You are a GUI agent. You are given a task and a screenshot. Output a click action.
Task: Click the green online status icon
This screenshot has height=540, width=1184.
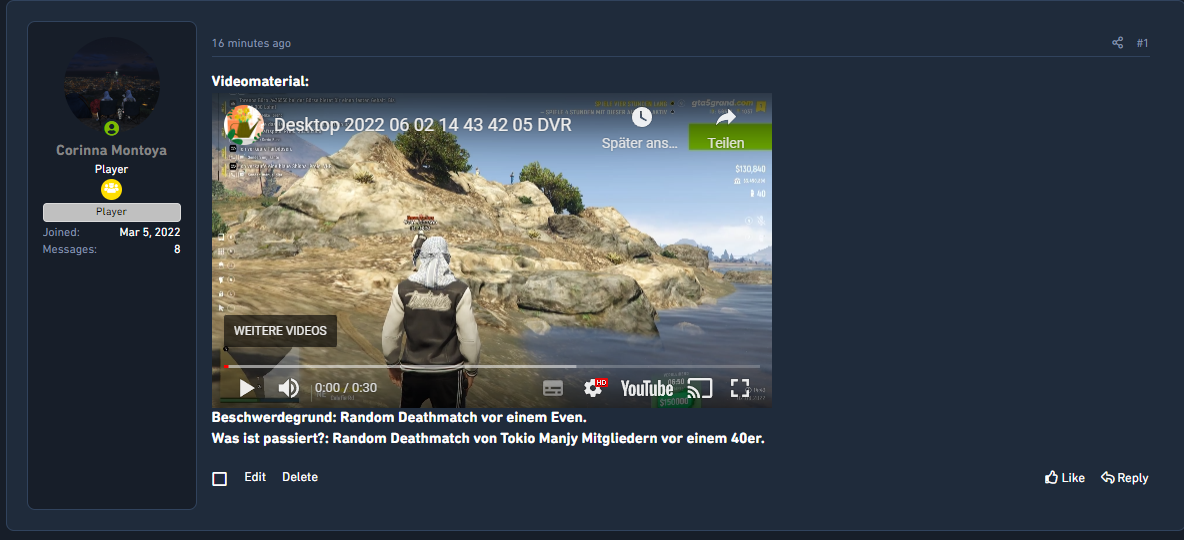[112, 128]
